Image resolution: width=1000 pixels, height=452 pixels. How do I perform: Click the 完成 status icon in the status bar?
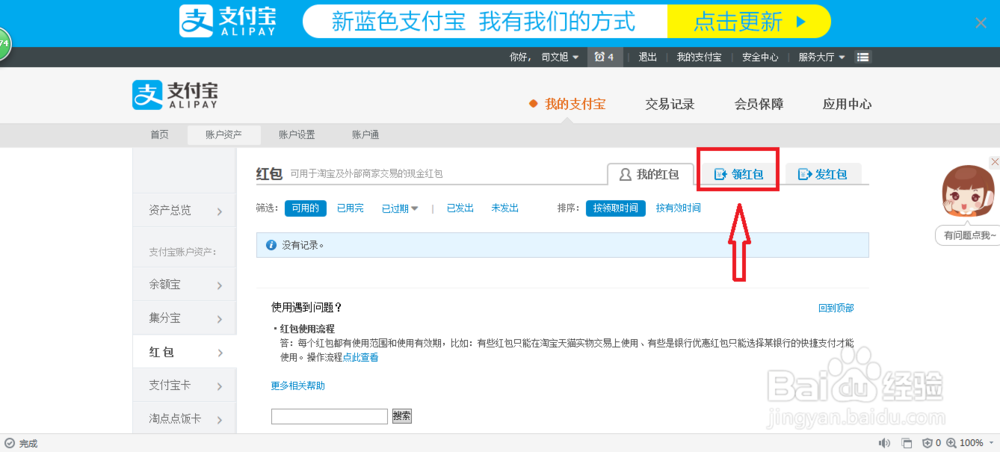point(10,443)
